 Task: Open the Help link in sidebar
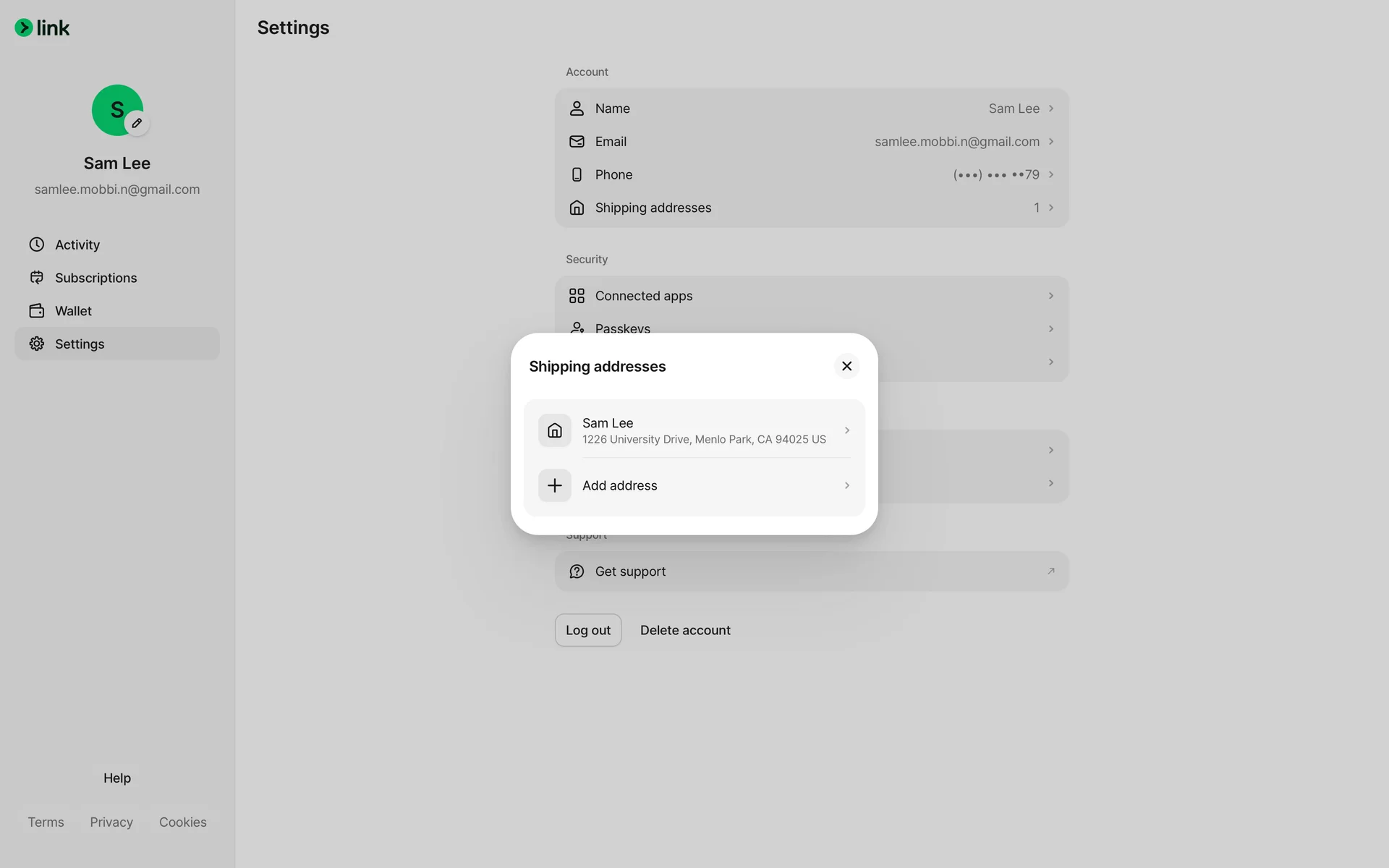[116, 778]
